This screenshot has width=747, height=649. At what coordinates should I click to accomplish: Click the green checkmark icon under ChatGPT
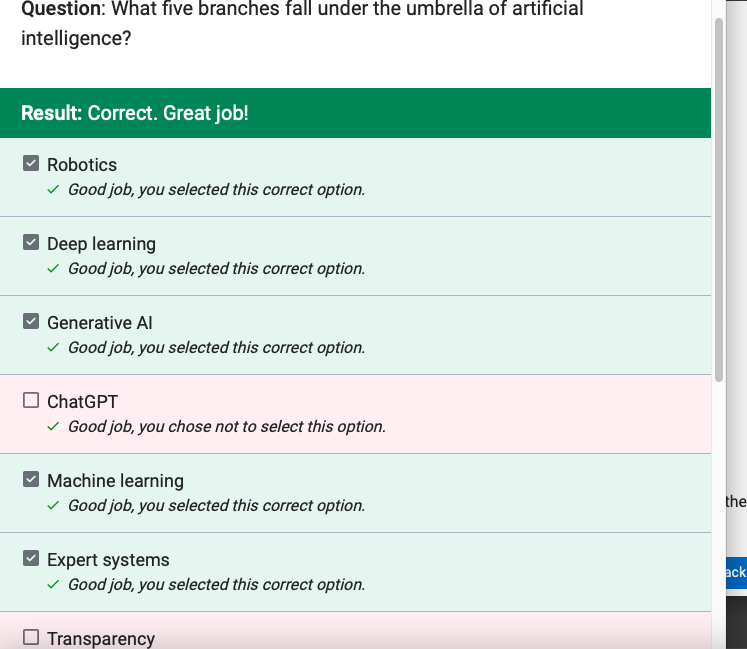click(53, 426)
